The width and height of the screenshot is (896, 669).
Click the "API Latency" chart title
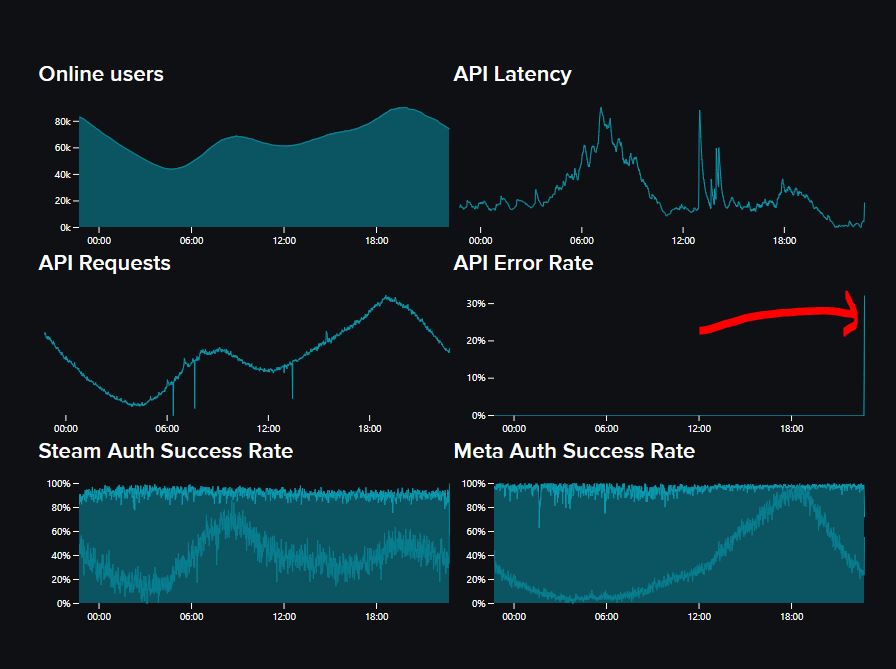[513, 74]
